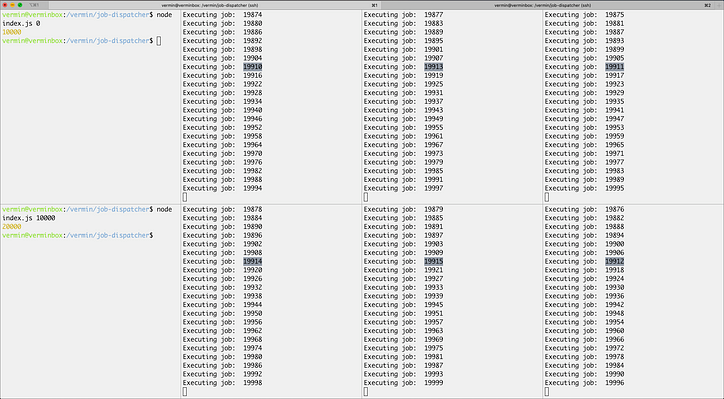Click the yellow output value 10000
The height and width of the screenshot is (399, 724).
(x=12, y=32)
